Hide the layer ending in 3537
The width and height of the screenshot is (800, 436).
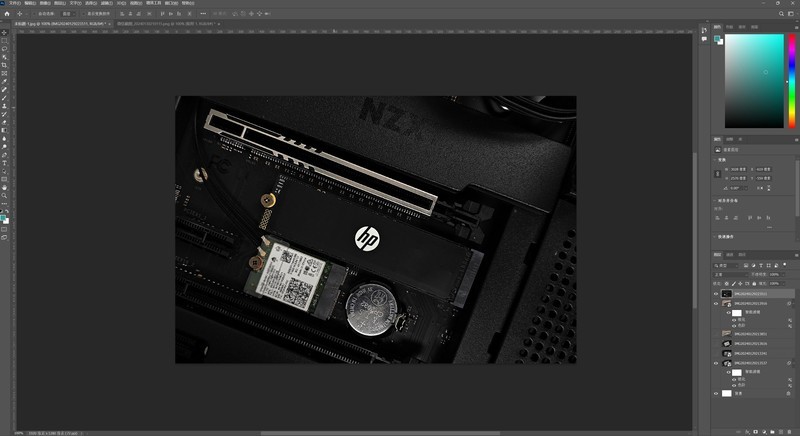coord(716,363)
